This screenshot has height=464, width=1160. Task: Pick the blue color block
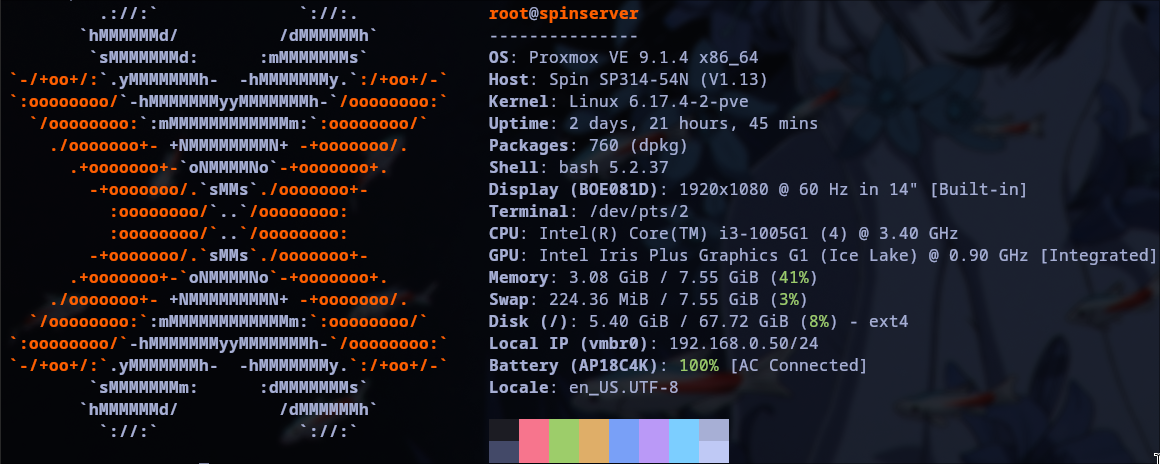tap(624, 441)
